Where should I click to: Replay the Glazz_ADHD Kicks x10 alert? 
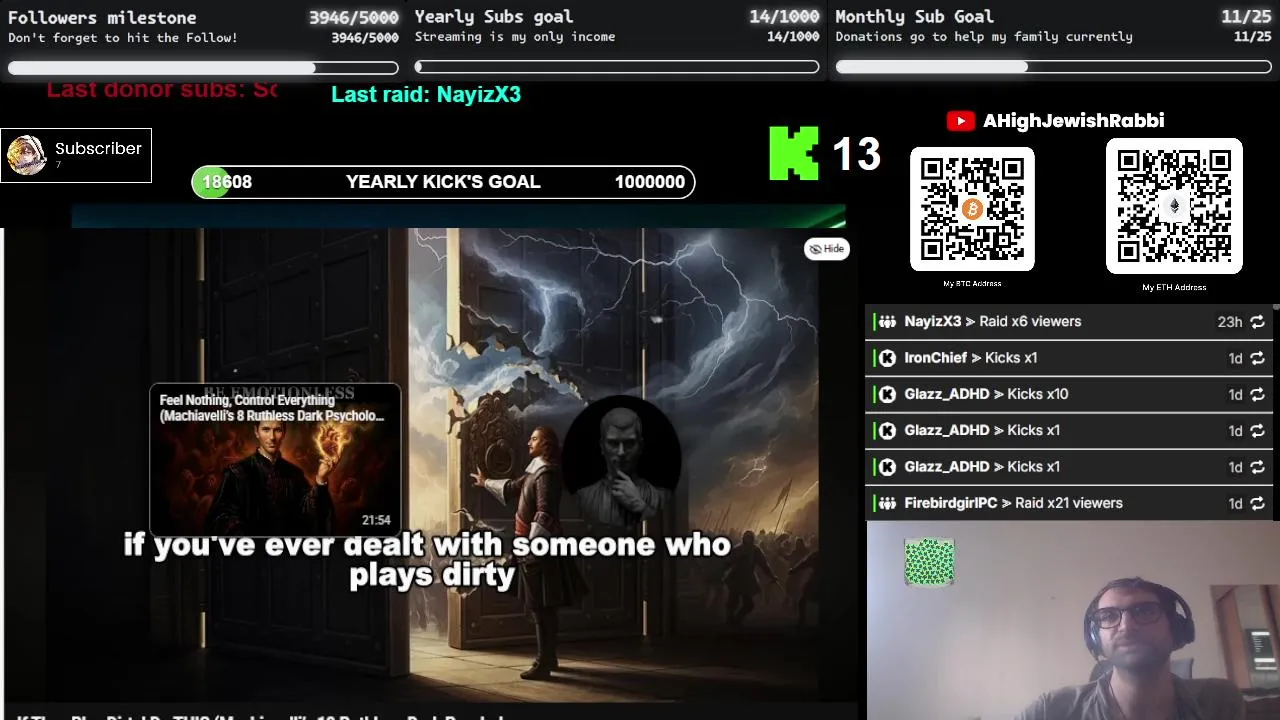click(x=1257, y=394)
